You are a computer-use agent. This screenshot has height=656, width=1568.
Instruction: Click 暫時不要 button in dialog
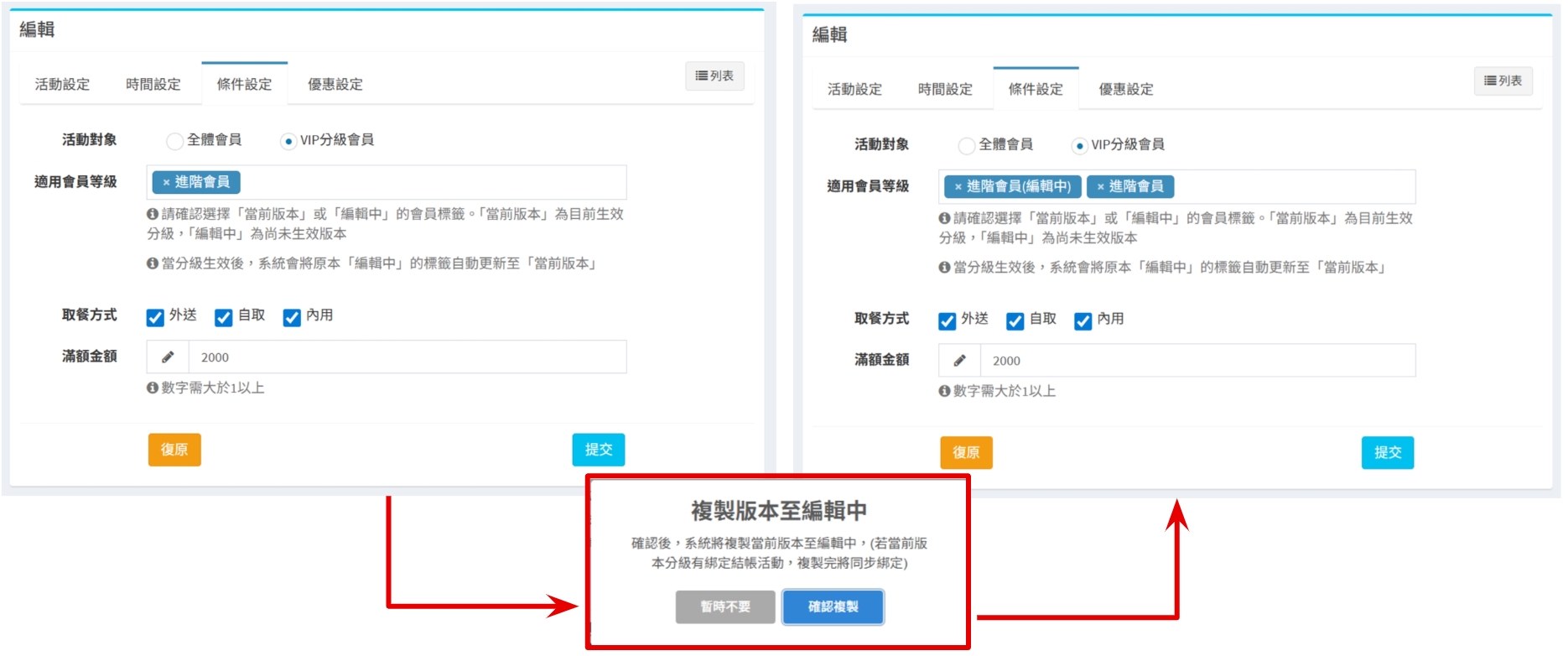point(725,607)
